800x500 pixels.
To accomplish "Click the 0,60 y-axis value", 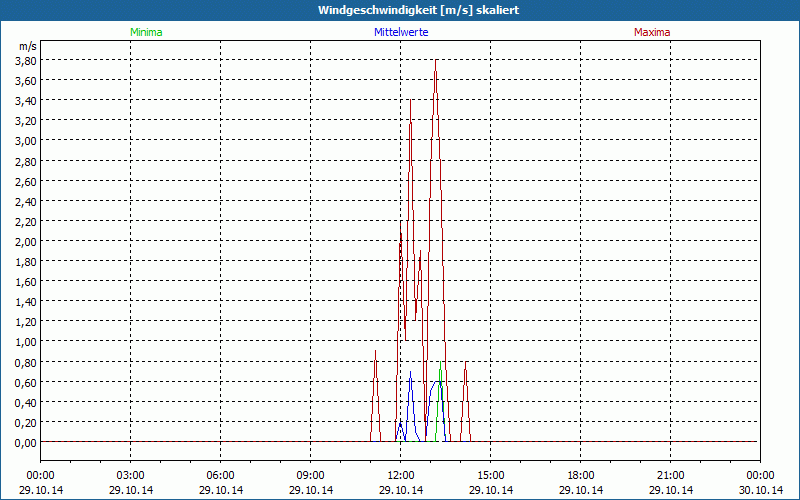I will pos(26,382).
